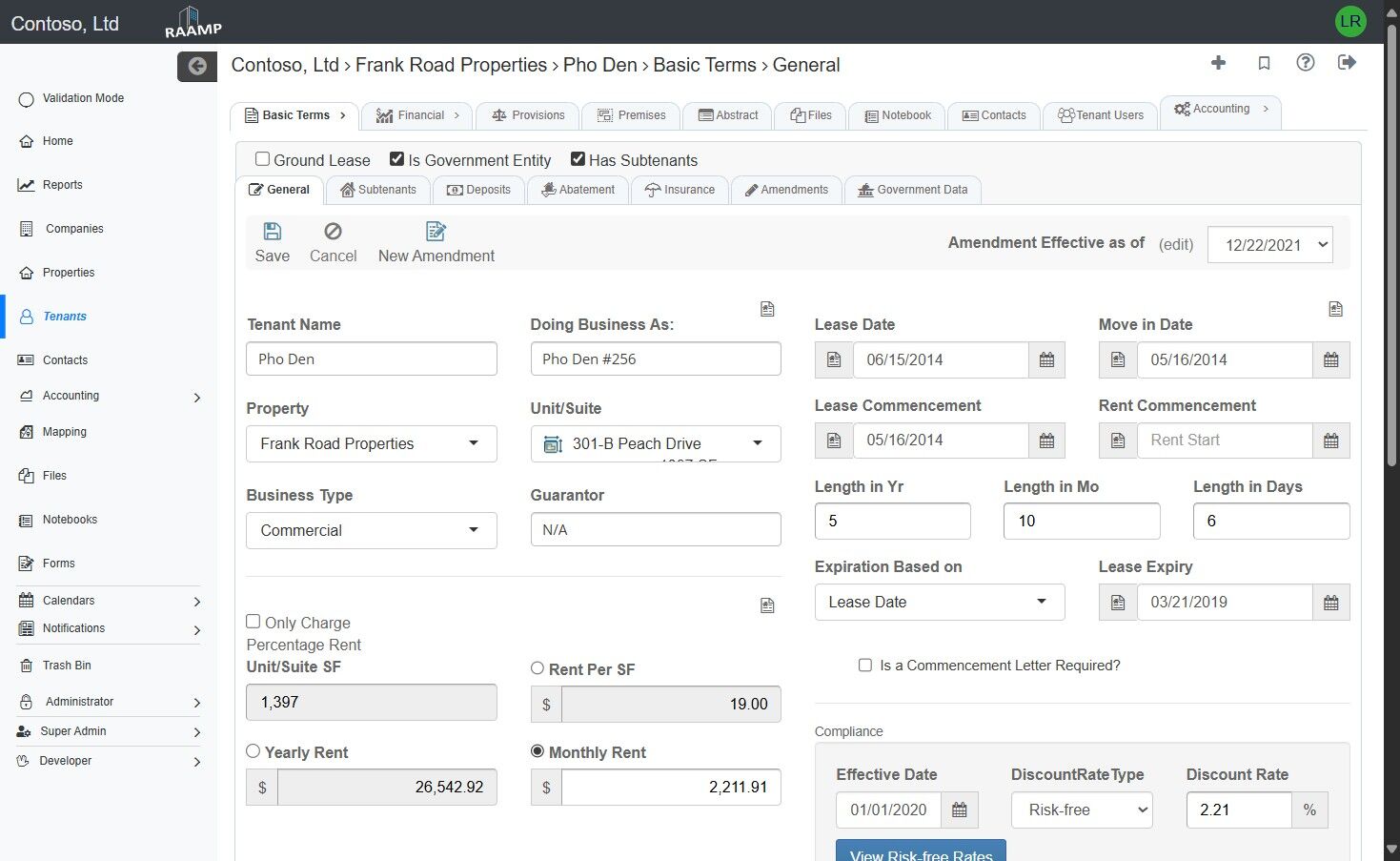Click the logout exit icon
The width and height of the screenshot is (1400, 861).
click(x=1347, y=63)
